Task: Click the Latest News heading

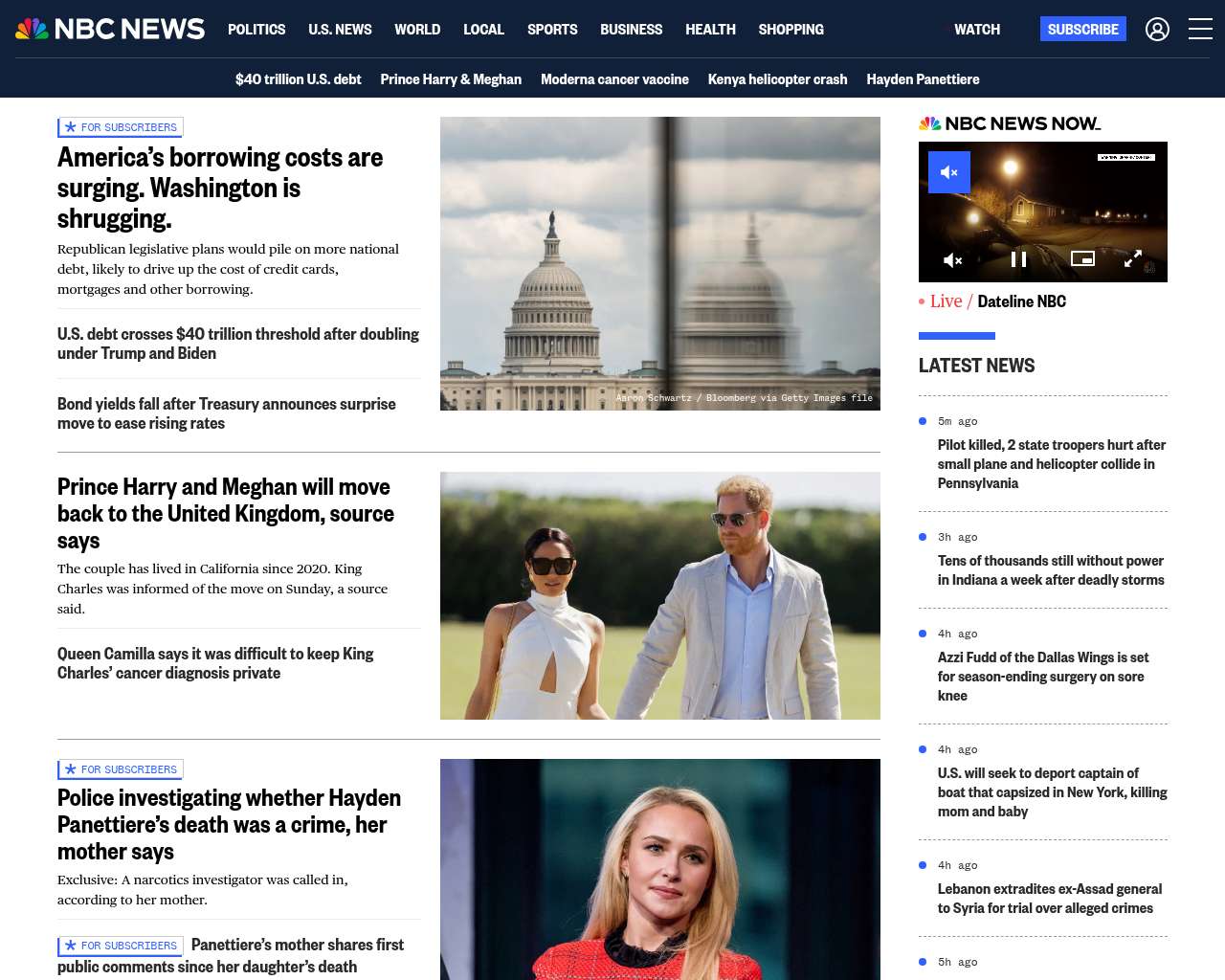Action: [x=976, y=366]
